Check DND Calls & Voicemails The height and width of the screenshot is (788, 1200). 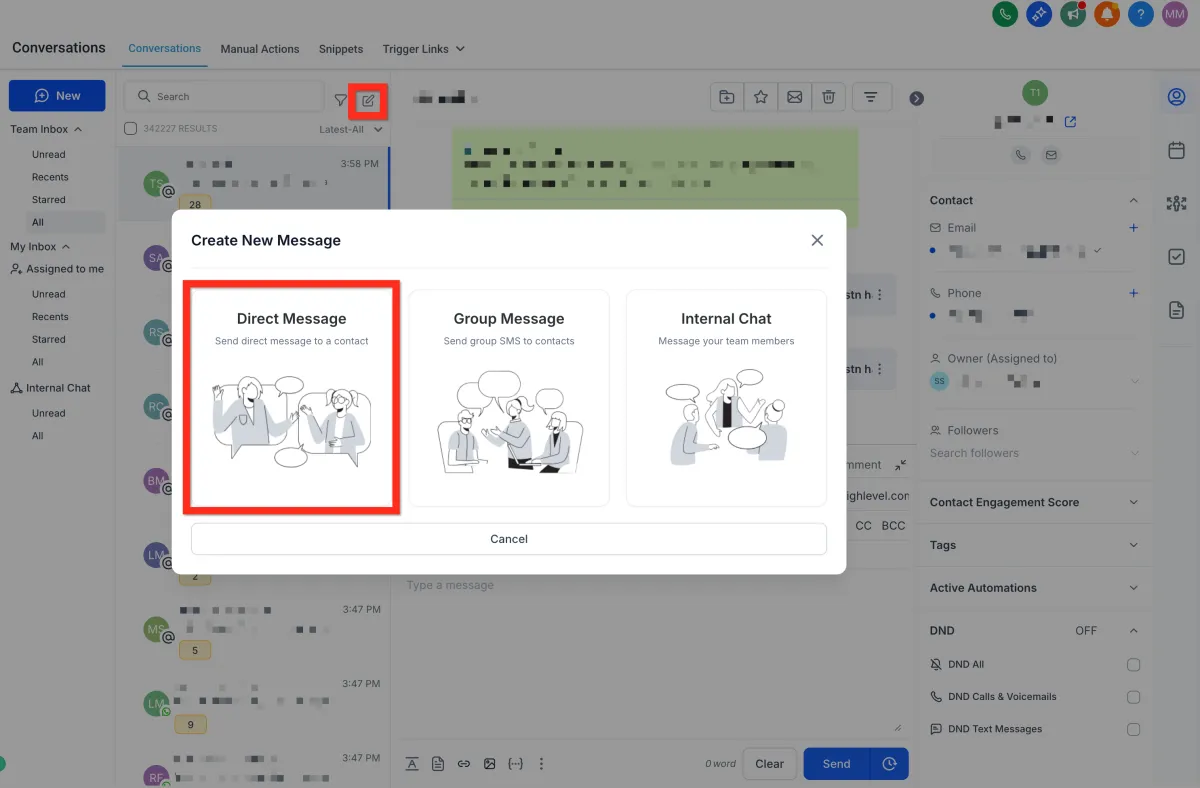click(1133, 697)
